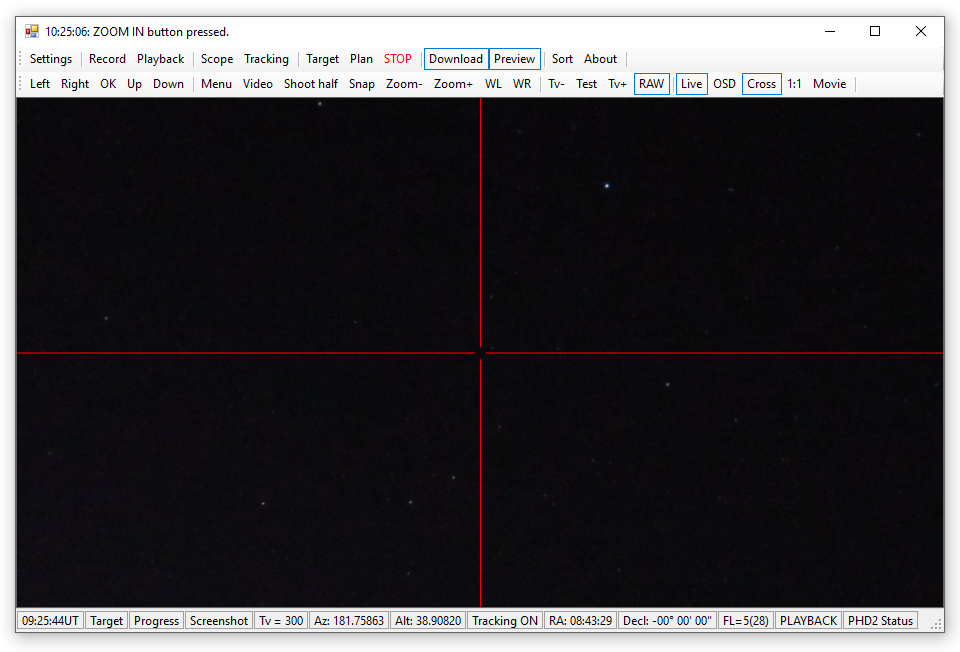Minimize the application window
This screenshot has height=652, width=960.
pyautogui.click(x=830, y=31)
